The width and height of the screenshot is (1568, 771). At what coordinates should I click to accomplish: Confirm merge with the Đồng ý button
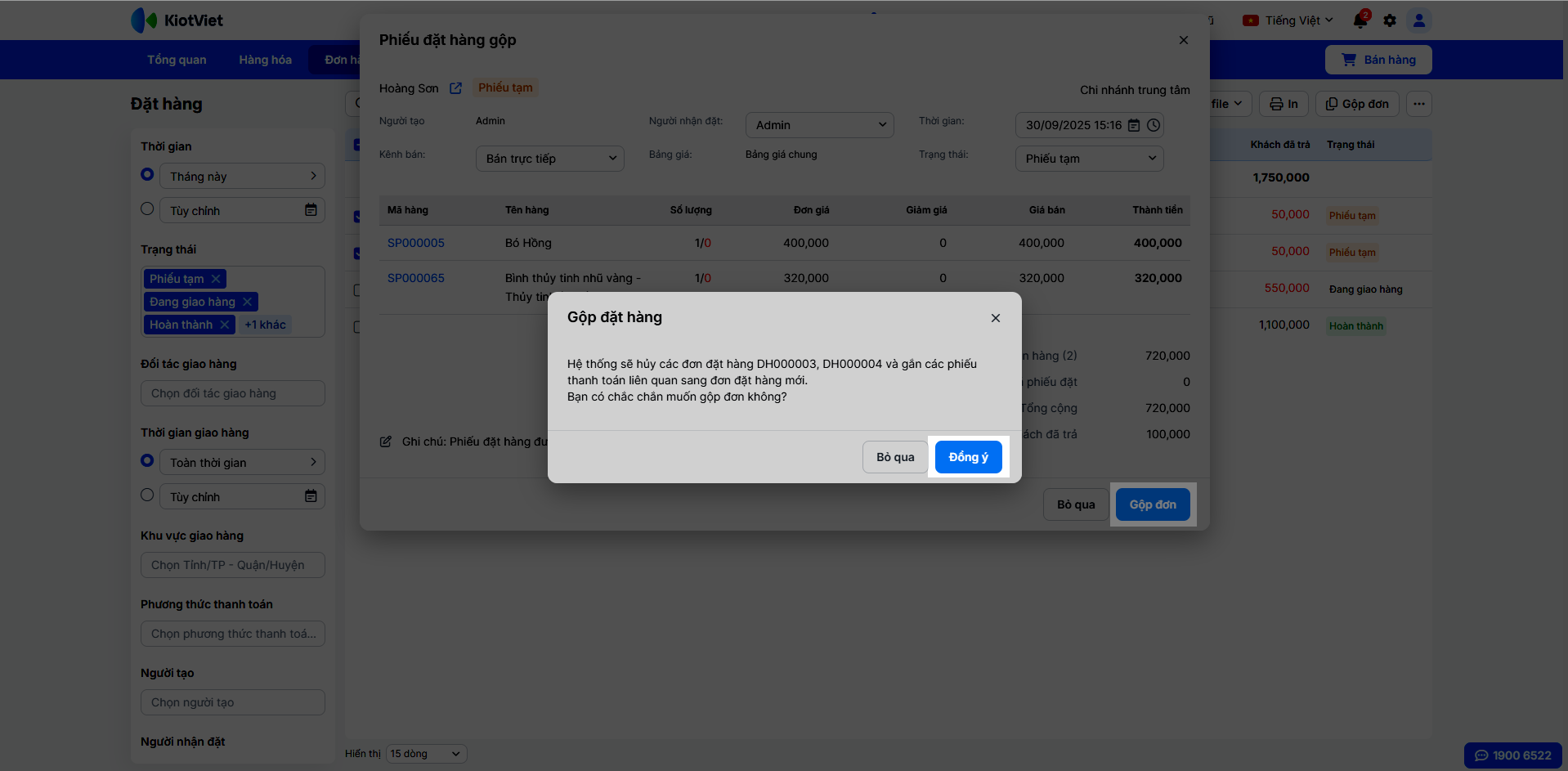(x=968, y=457)
